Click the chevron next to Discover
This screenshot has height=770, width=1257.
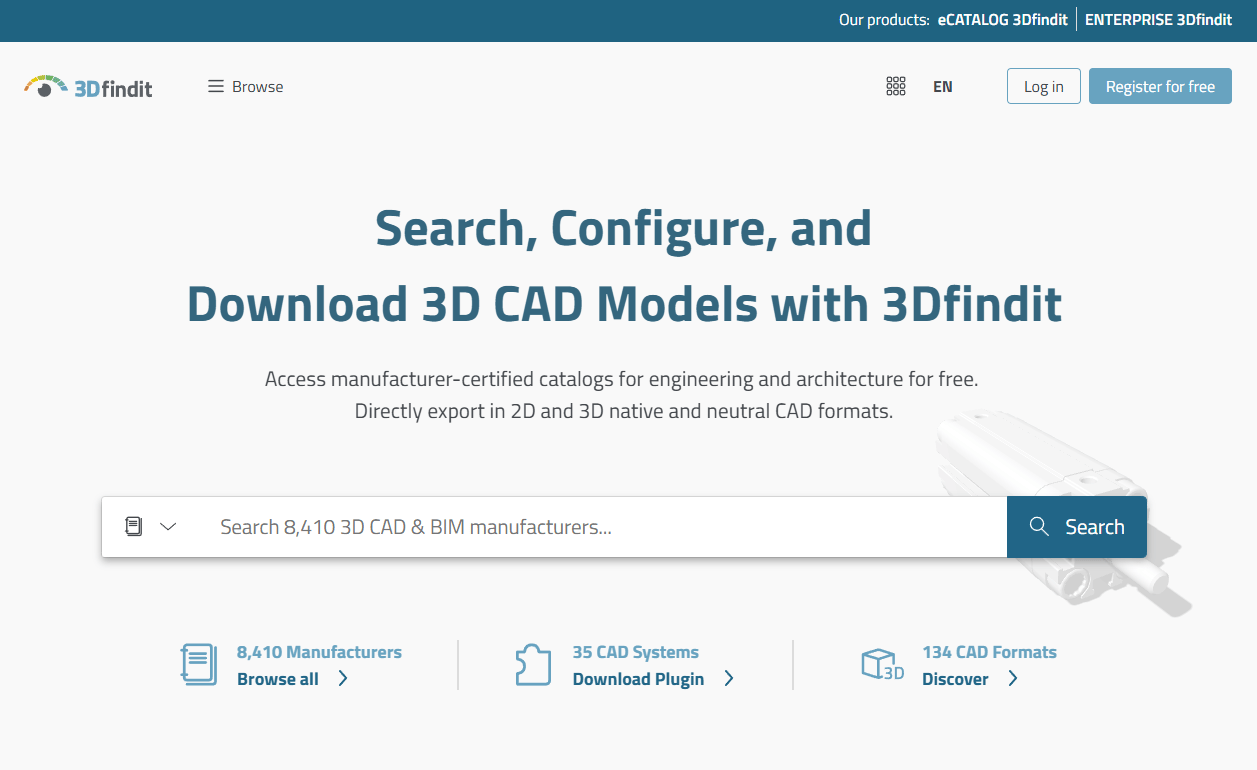pyautogui.click(x=1013, y=679)
